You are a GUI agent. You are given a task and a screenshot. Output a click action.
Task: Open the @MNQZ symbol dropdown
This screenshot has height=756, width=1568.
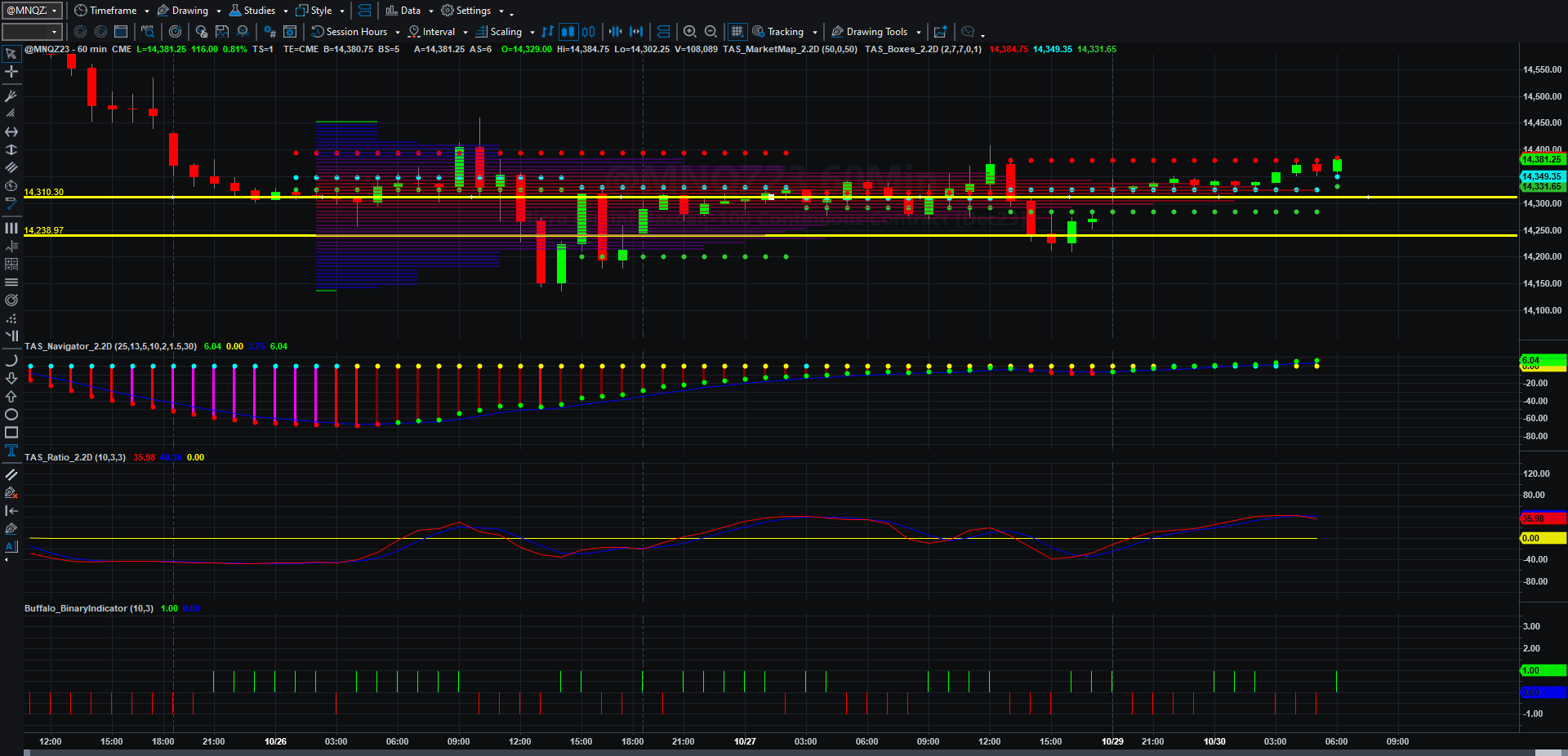coord(33,11)
